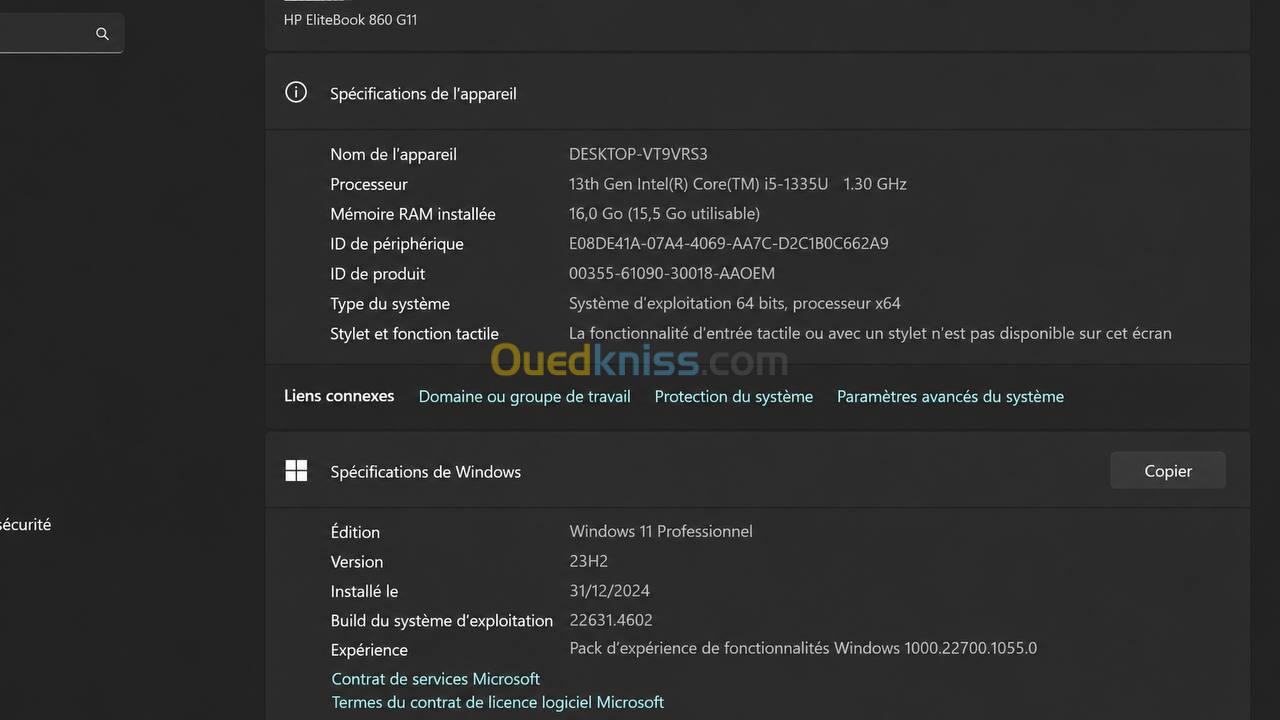Viewport: 1280px width, 720px height.
Task: Collapse the Spécifications de Windows header
Action: pos(757,470)
